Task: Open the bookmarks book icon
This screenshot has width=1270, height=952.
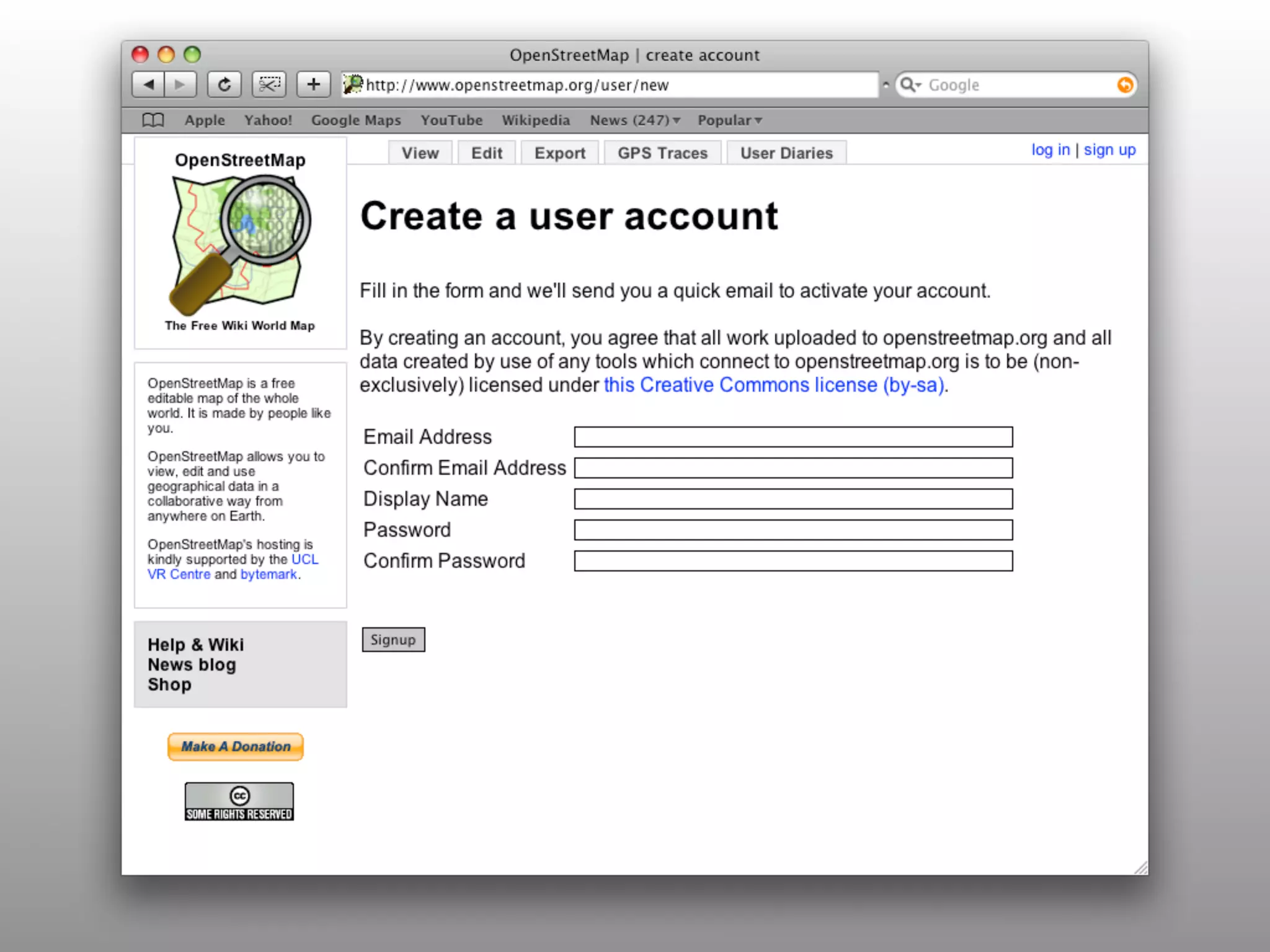Action: [153, 120]
